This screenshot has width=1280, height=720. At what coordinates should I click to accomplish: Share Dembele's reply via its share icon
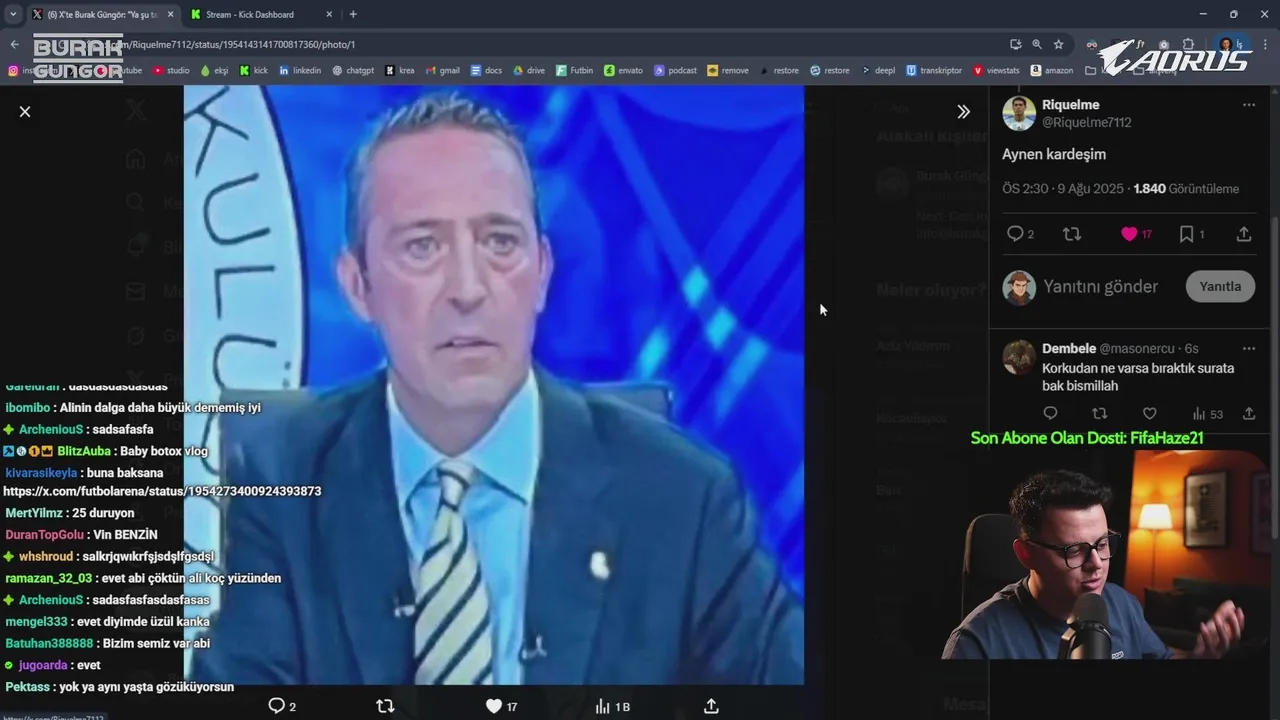(1248, 413)
